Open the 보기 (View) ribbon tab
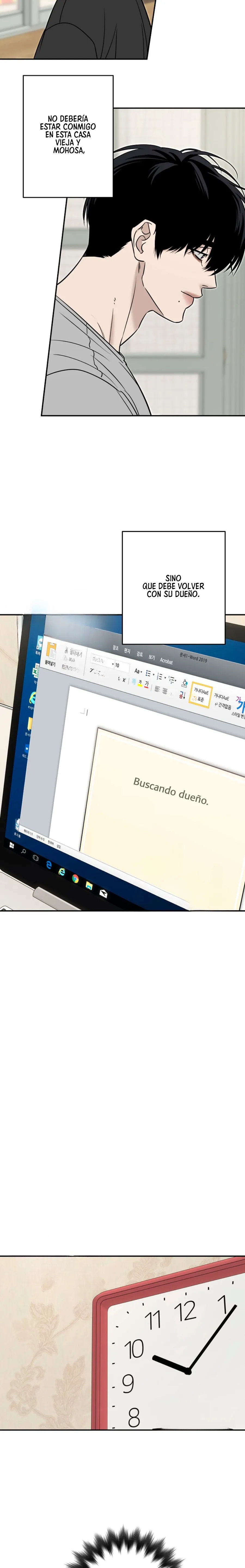245x1568 pixels. [152, 657]
